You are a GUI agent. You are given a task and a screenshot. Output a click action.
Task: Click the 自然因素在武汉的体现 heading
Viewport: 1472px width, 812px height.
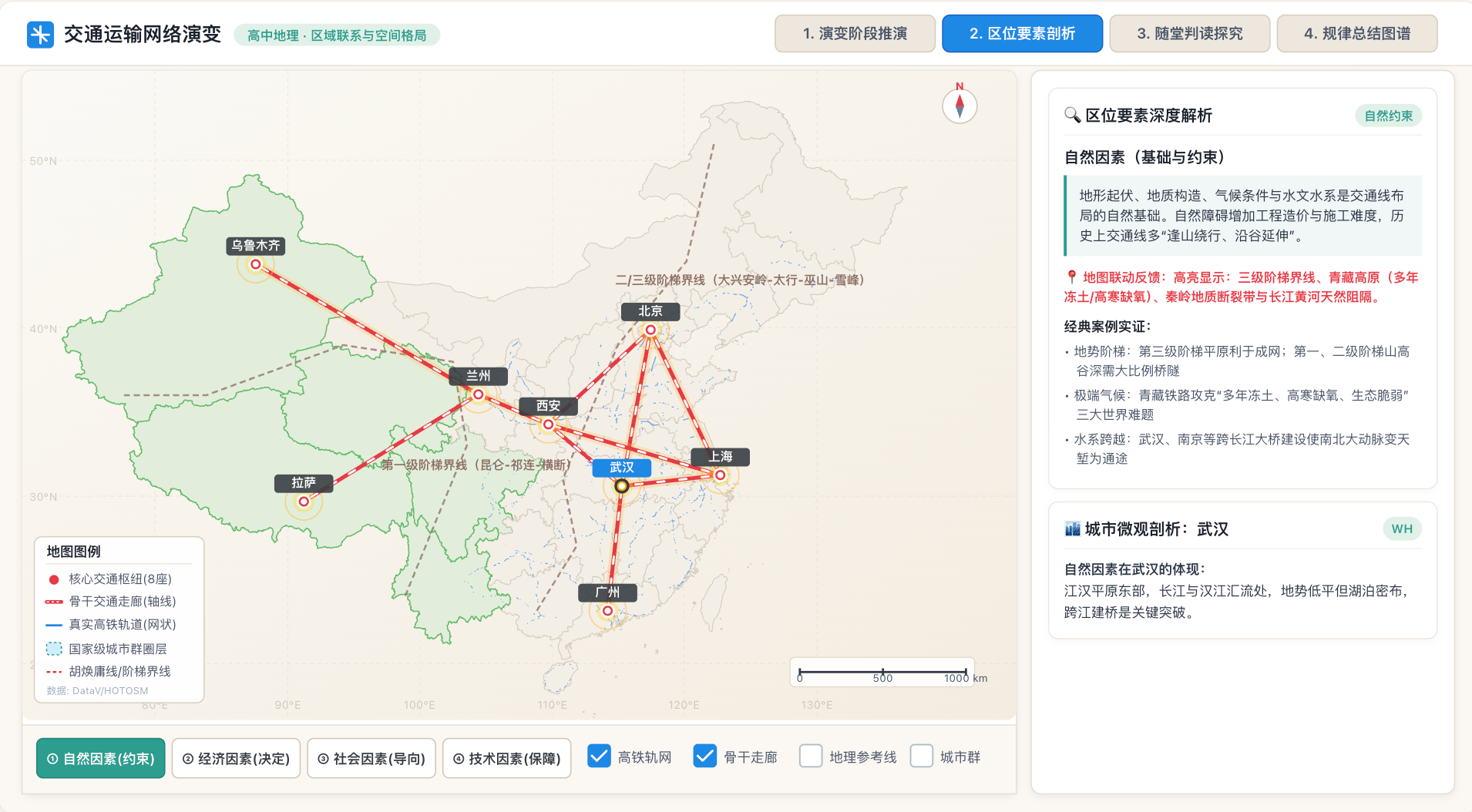click(x=1134, y=569)
